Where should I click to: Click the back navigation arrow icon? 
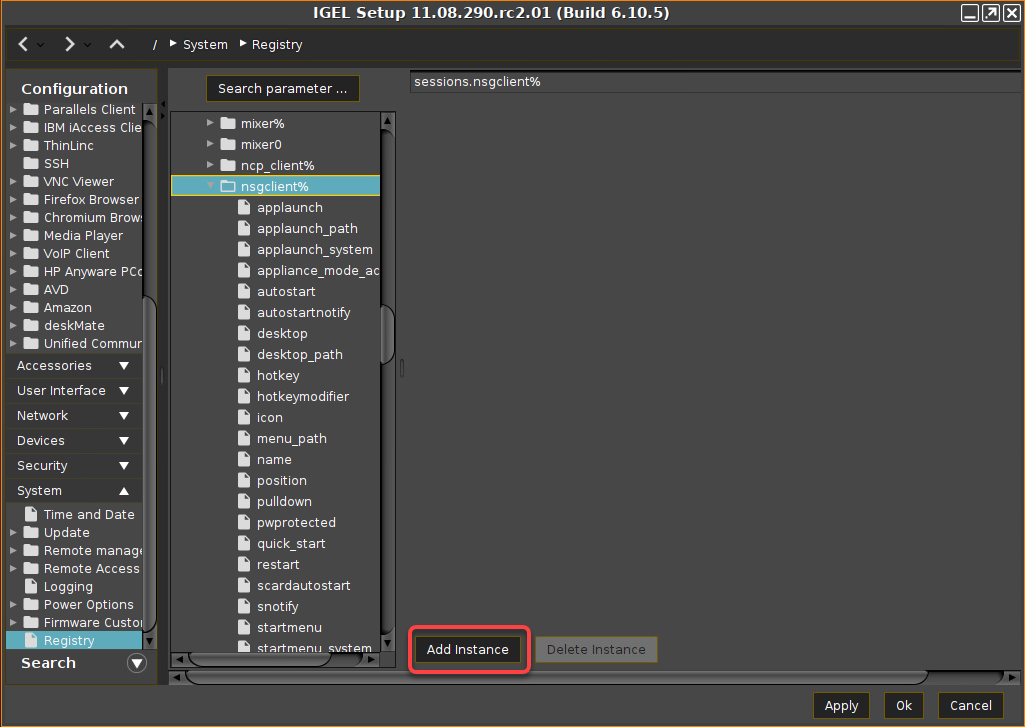(x=21, y=44)
